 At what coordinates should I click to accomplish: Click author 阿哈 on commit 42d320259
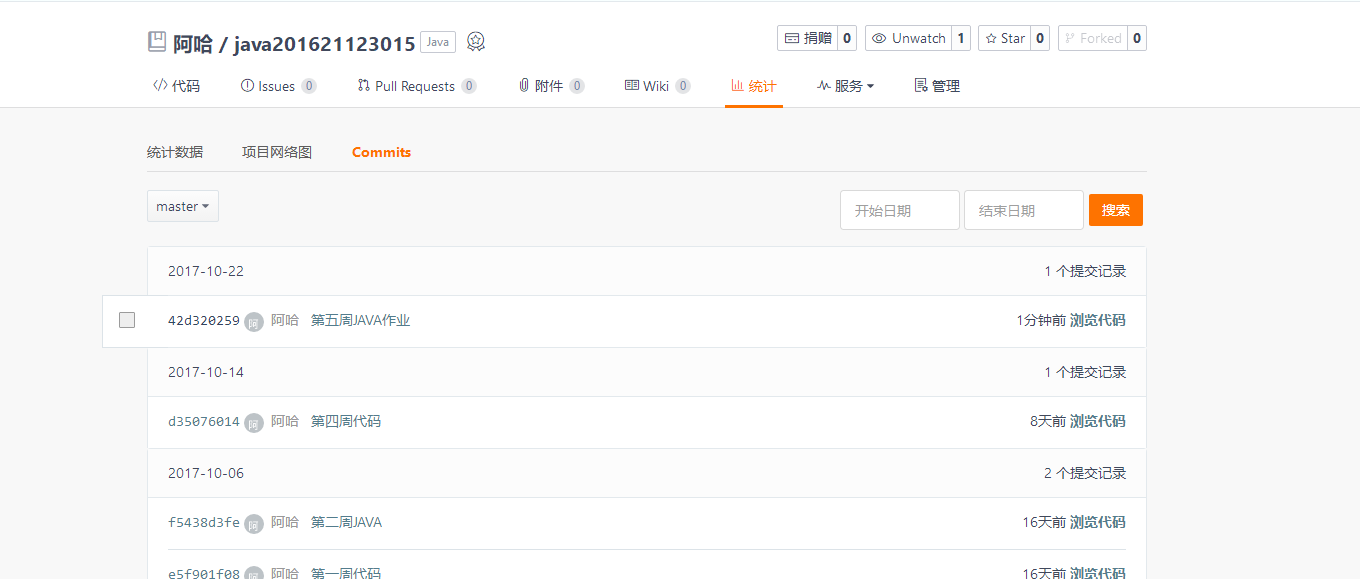pos(285,321)
